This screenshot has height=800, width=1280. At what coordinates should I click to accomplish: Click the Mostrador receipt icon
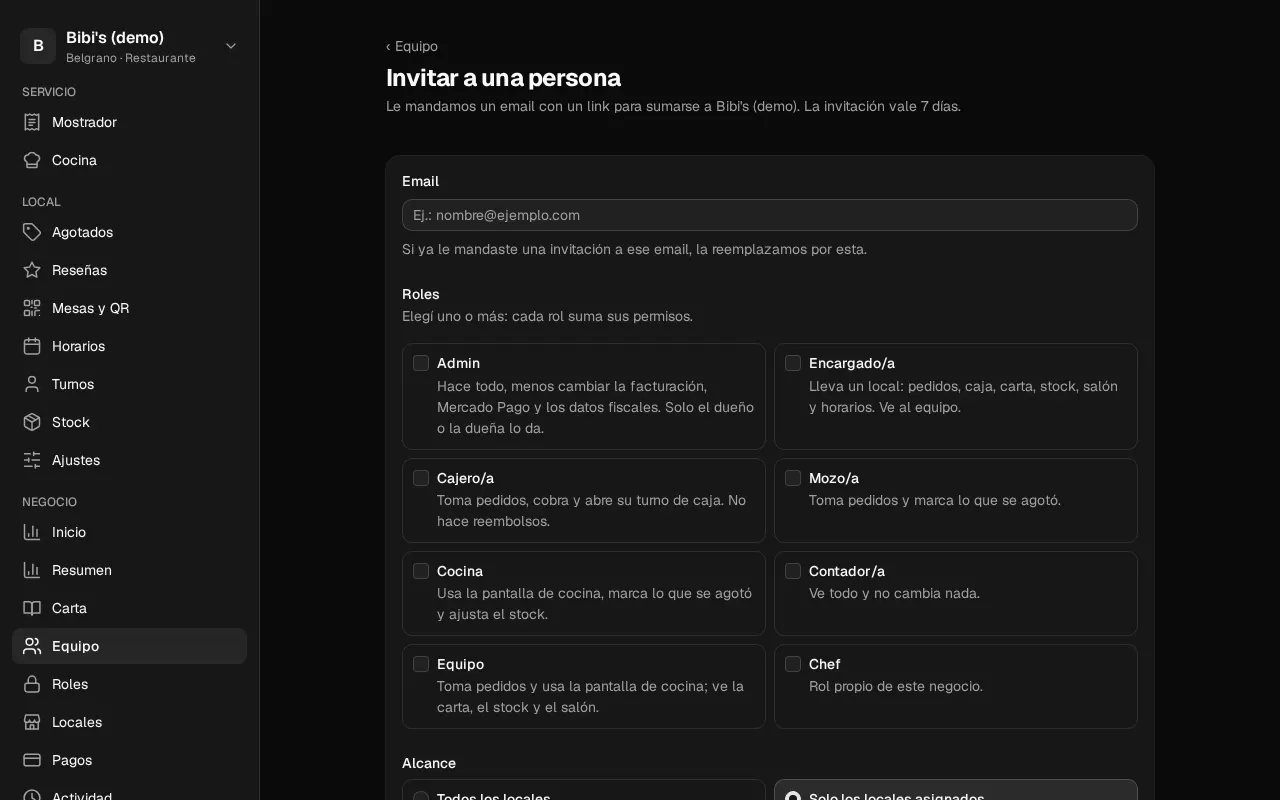[32, 122]
